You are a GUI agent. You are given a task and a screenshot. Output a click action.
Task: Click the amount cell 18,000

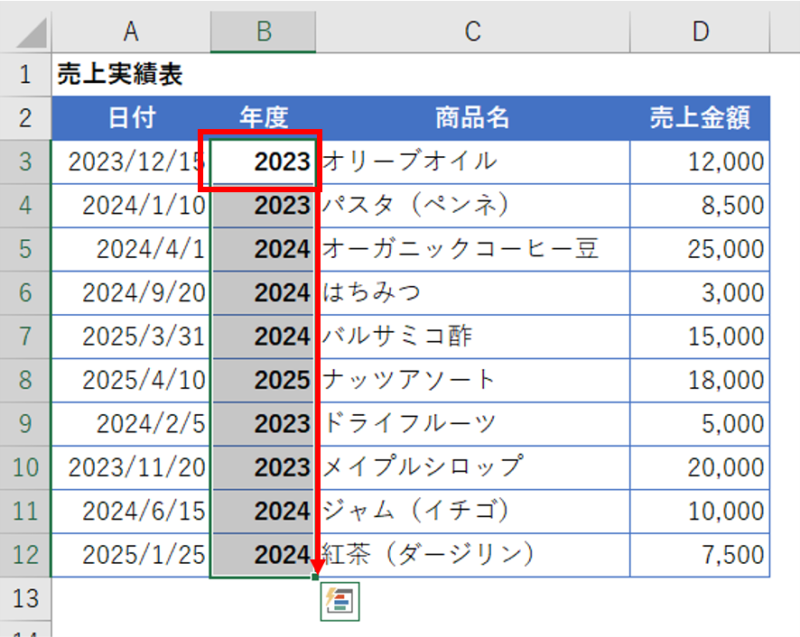click(700, 380)
